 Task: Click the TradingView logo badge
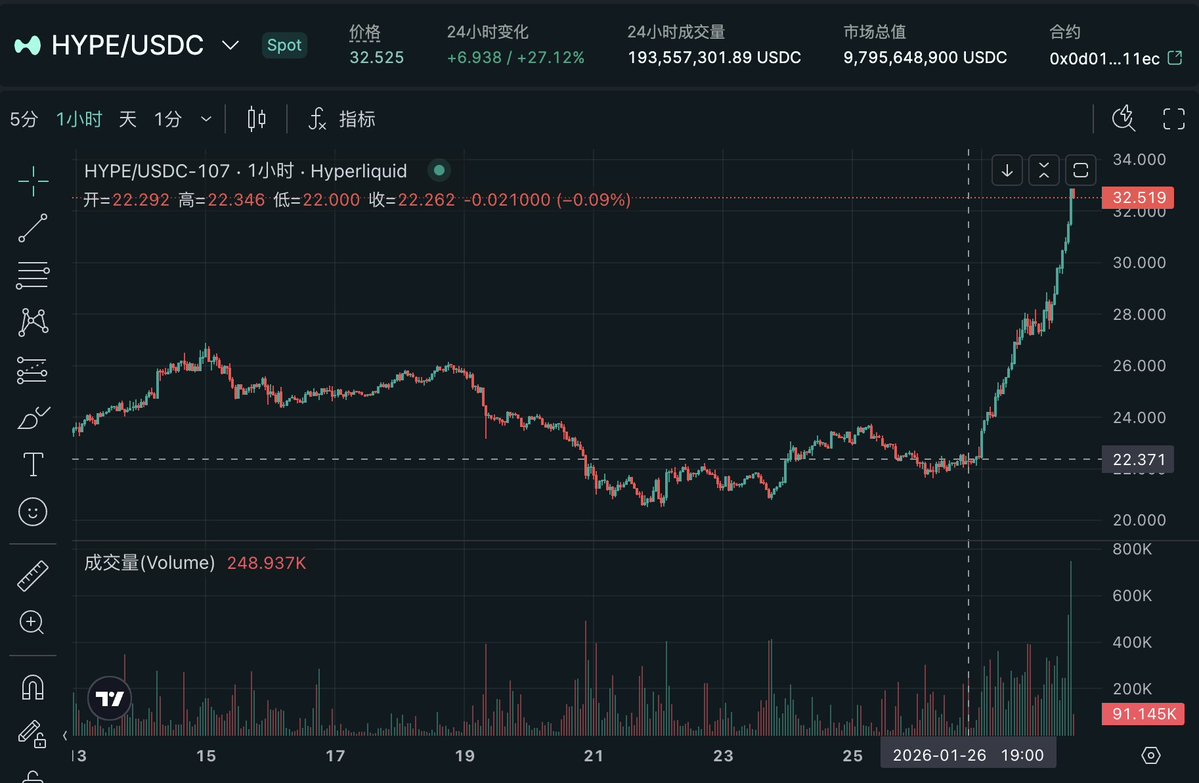109,698
